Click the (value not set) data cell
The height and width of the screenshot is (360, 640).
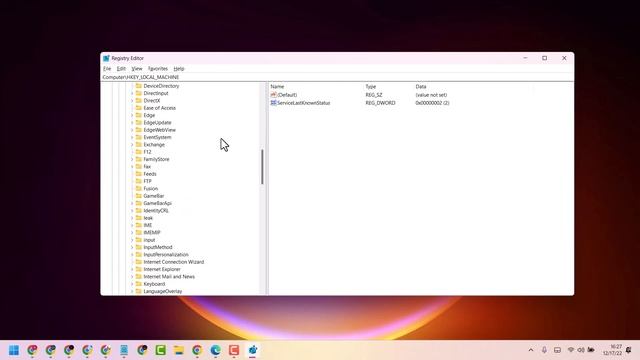click(x=431, y=95)
